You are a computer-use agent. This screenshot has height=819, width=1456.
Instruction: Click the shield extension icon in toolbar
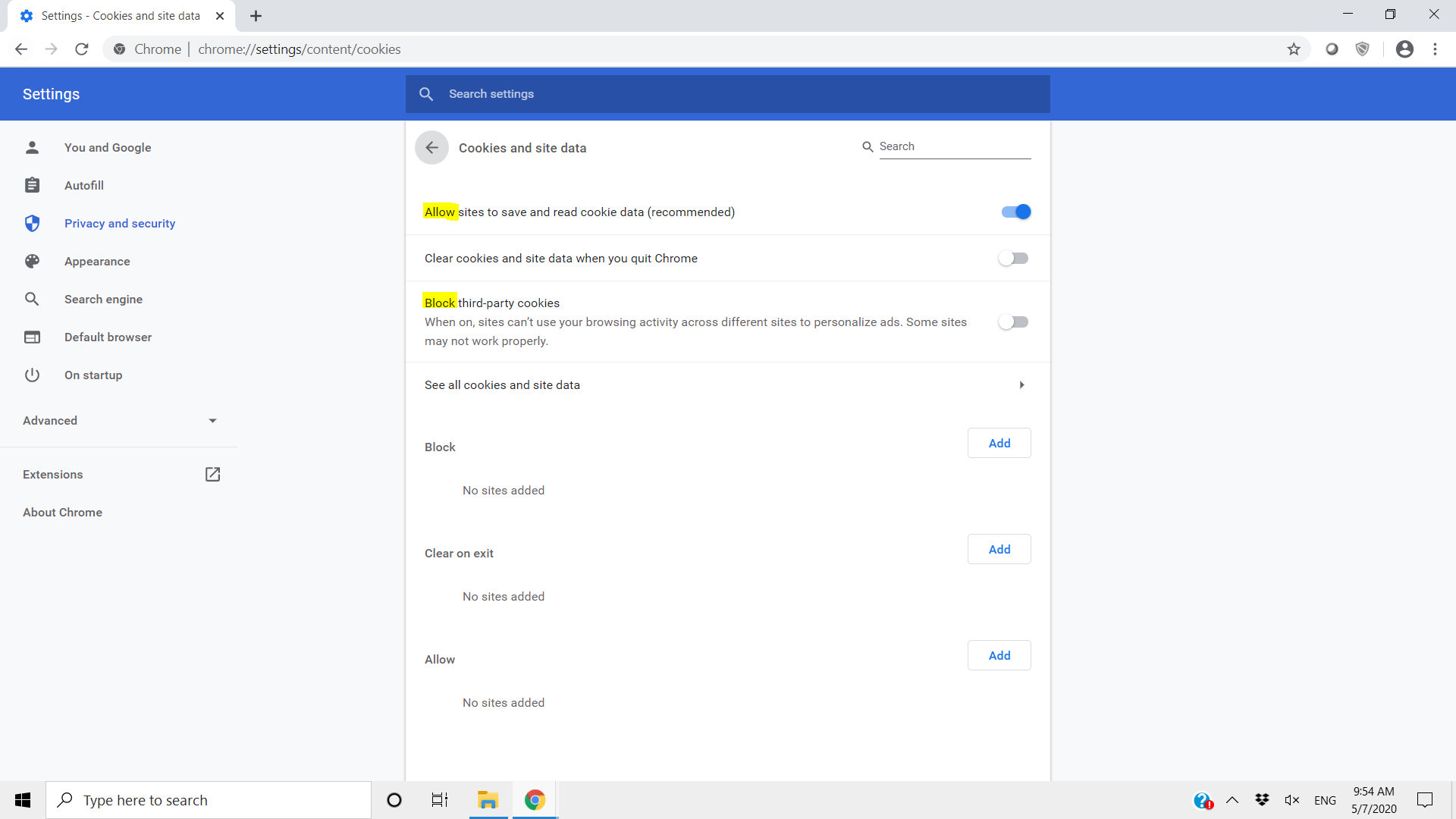1363,49
